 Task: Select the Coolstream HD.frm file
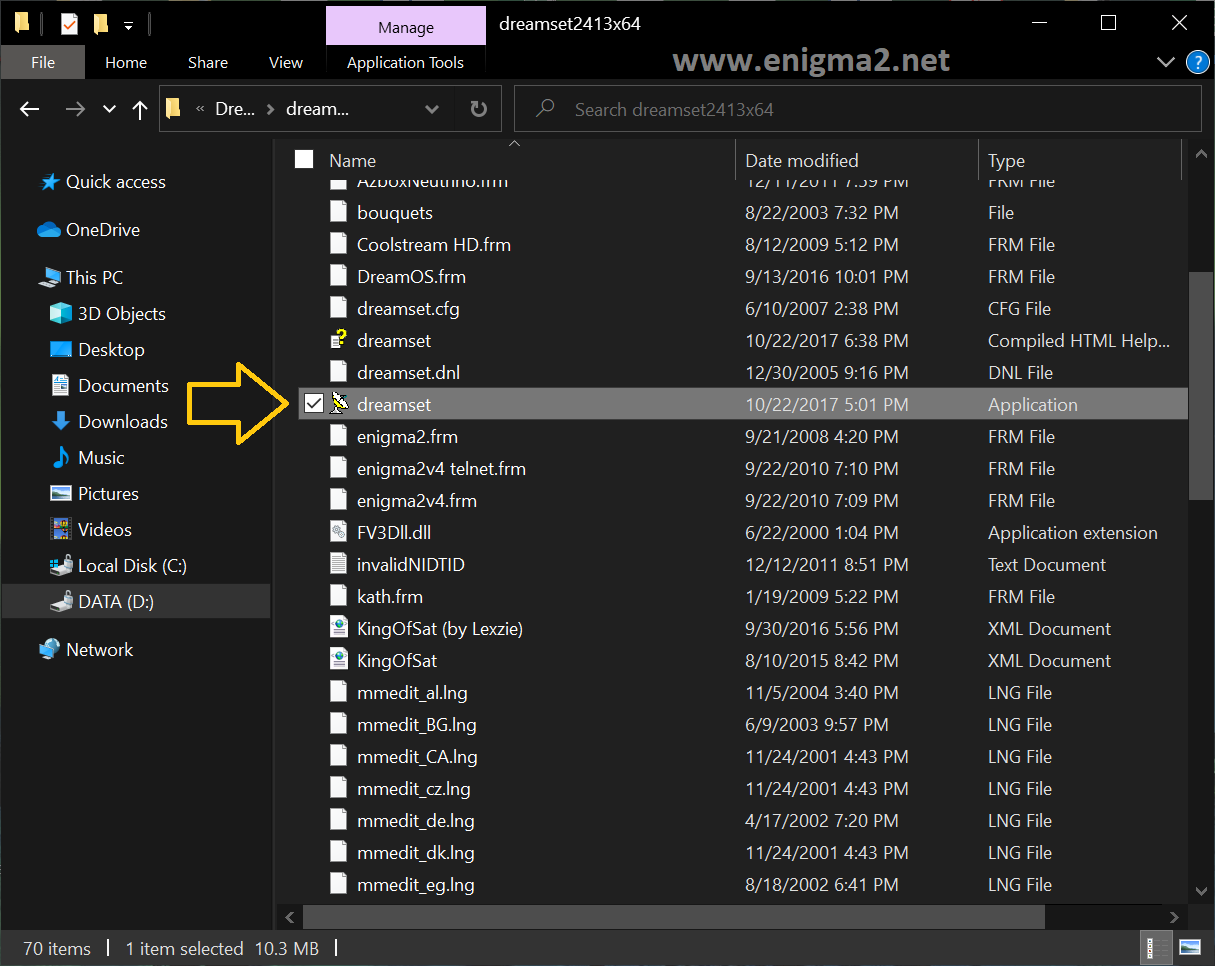434,244
